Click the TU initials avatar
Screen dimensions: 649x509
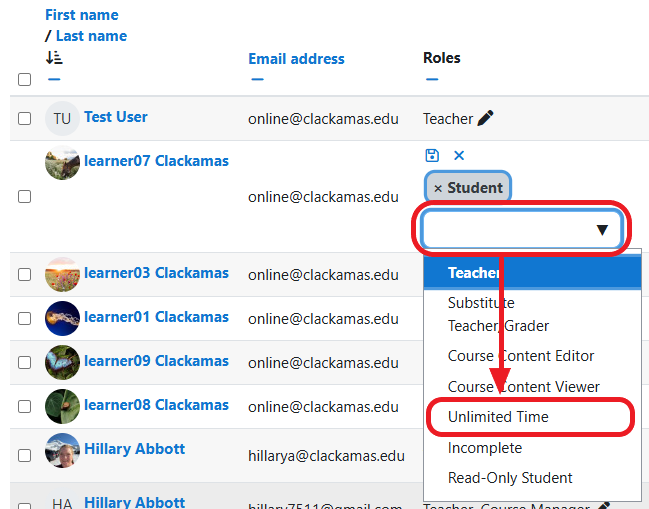(62, 119)
